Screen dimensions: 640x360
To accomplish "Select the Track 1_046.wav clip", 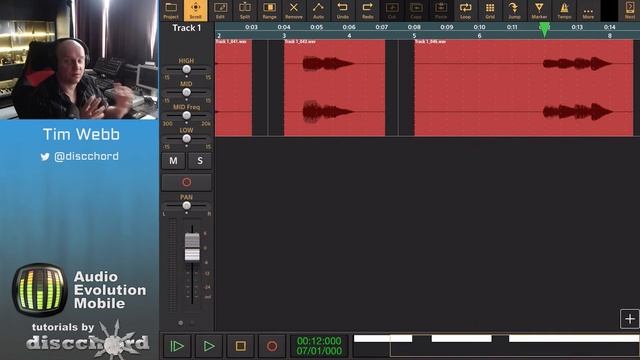I will (524, 88).
